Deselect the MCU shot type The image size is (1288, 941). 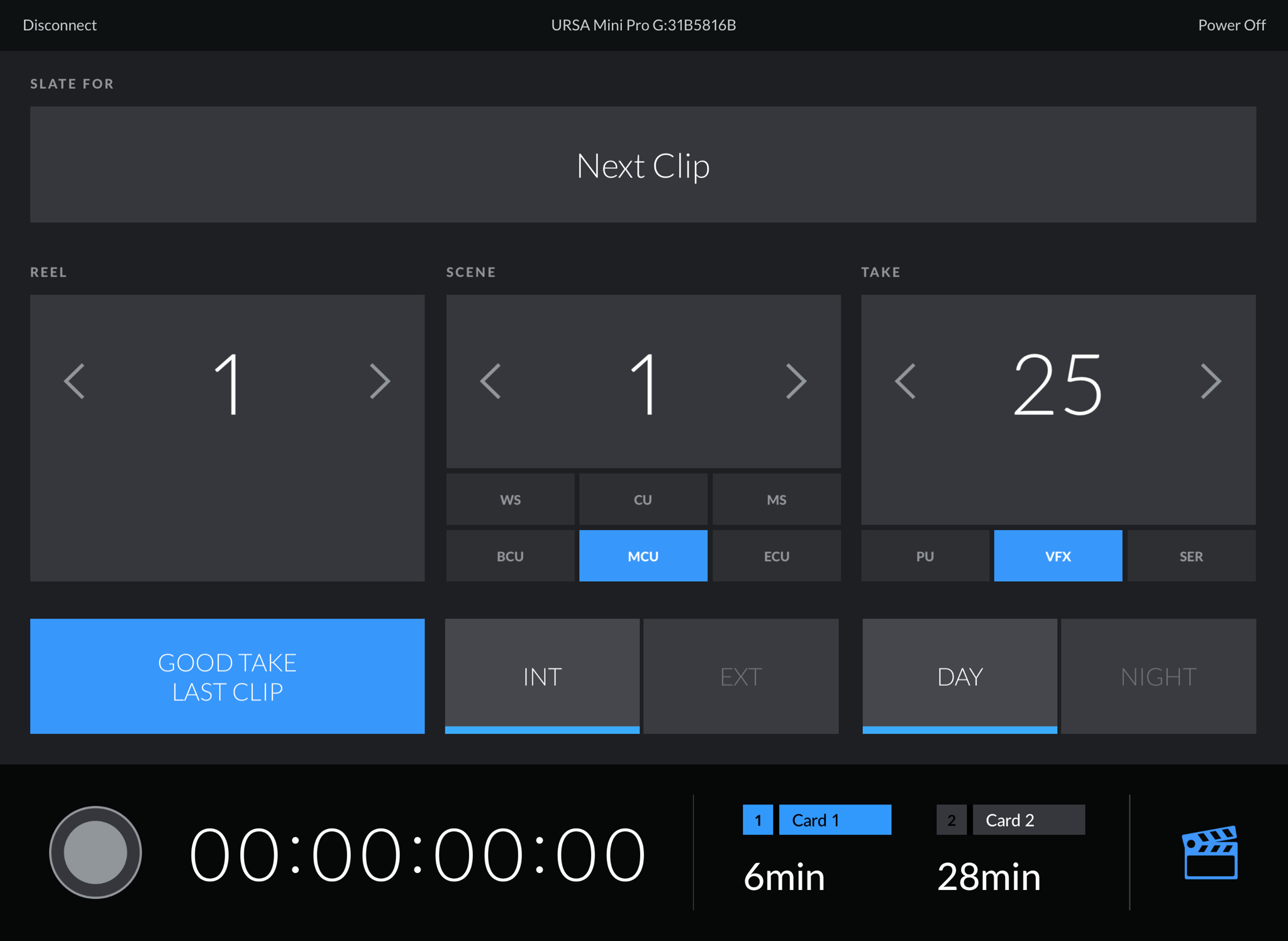pos(643,556)
